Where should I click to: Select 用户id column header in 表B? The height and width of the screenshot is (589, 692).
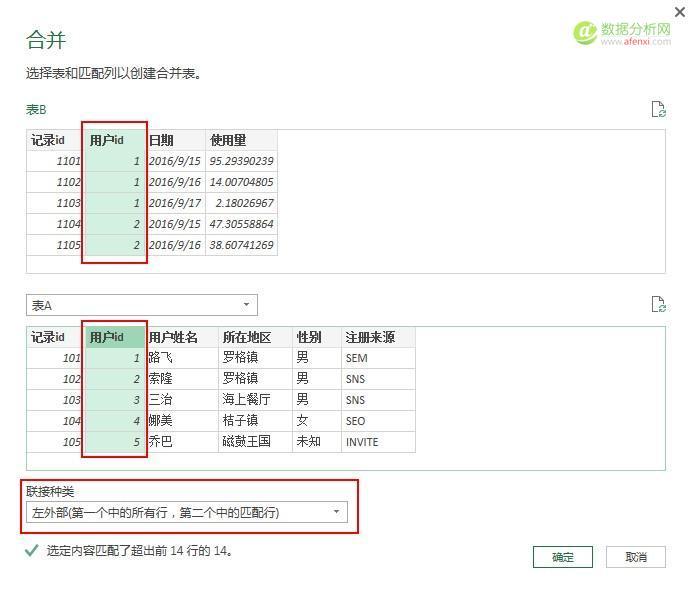point(115,140)
